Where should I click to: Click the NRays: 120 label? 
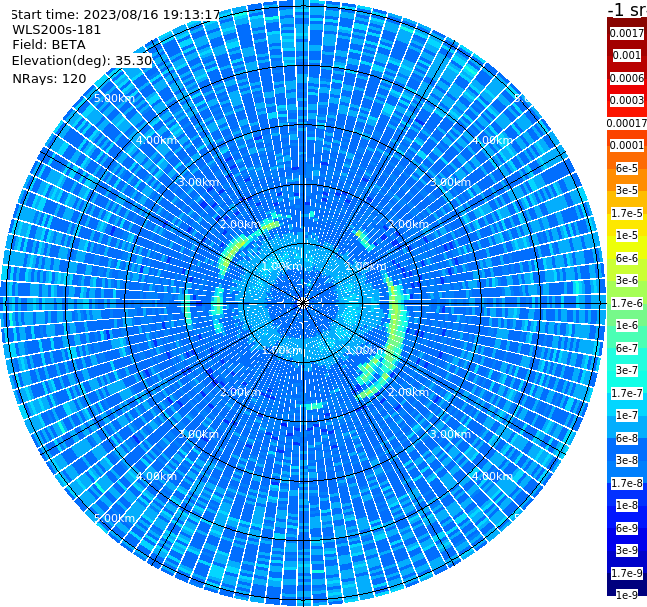click(x=49, y=78)
